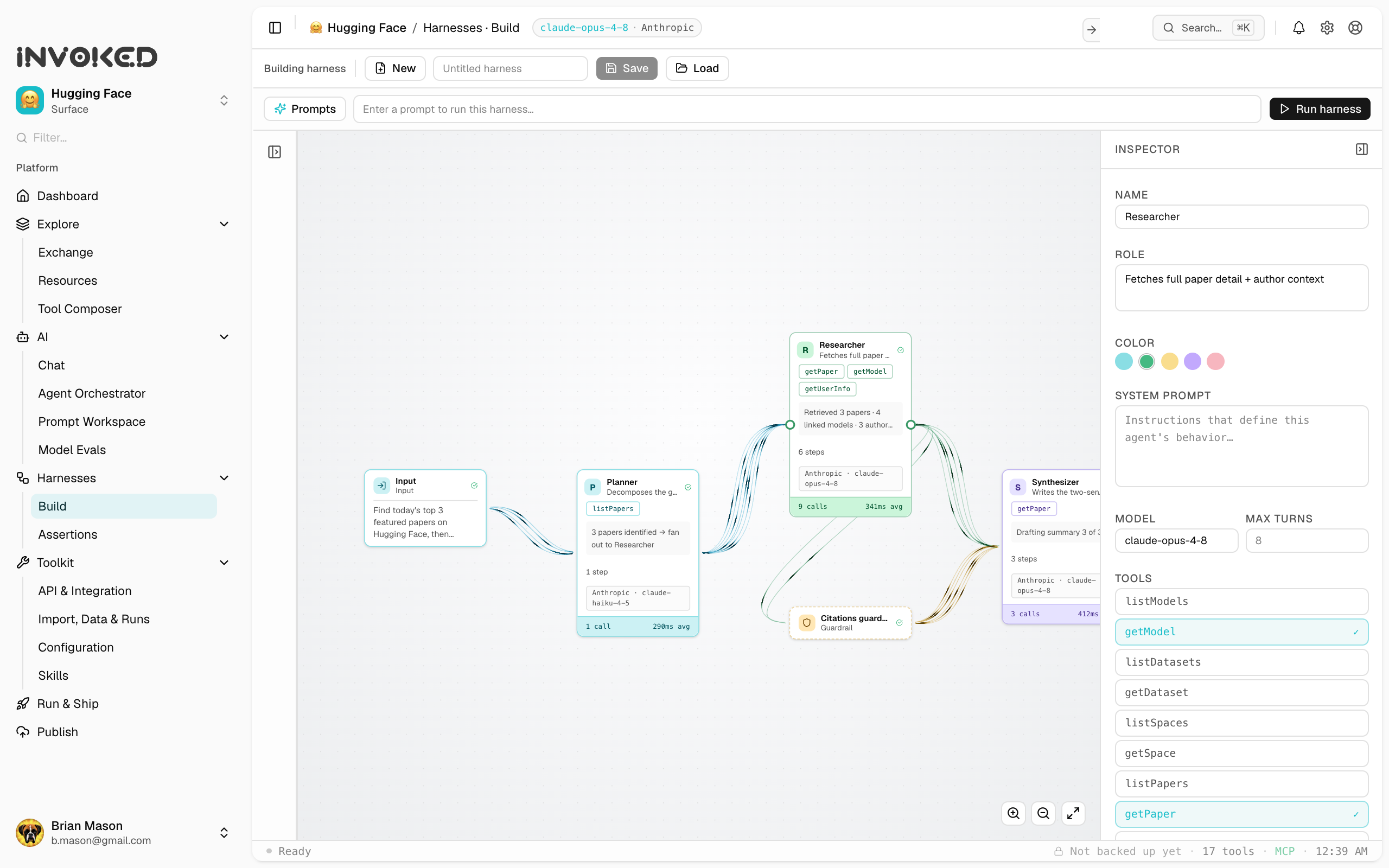Image resolution: width=1389 pixels, height=868 pixels.
Task: Create a New harness
Action: 395,68
